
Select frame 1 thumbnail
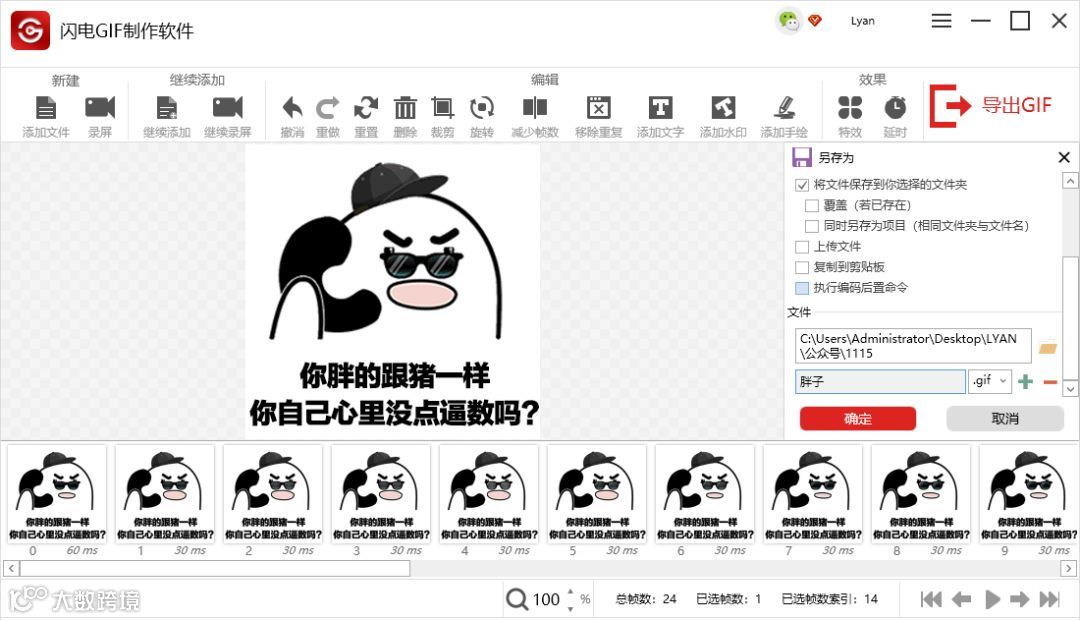[165, 493]
